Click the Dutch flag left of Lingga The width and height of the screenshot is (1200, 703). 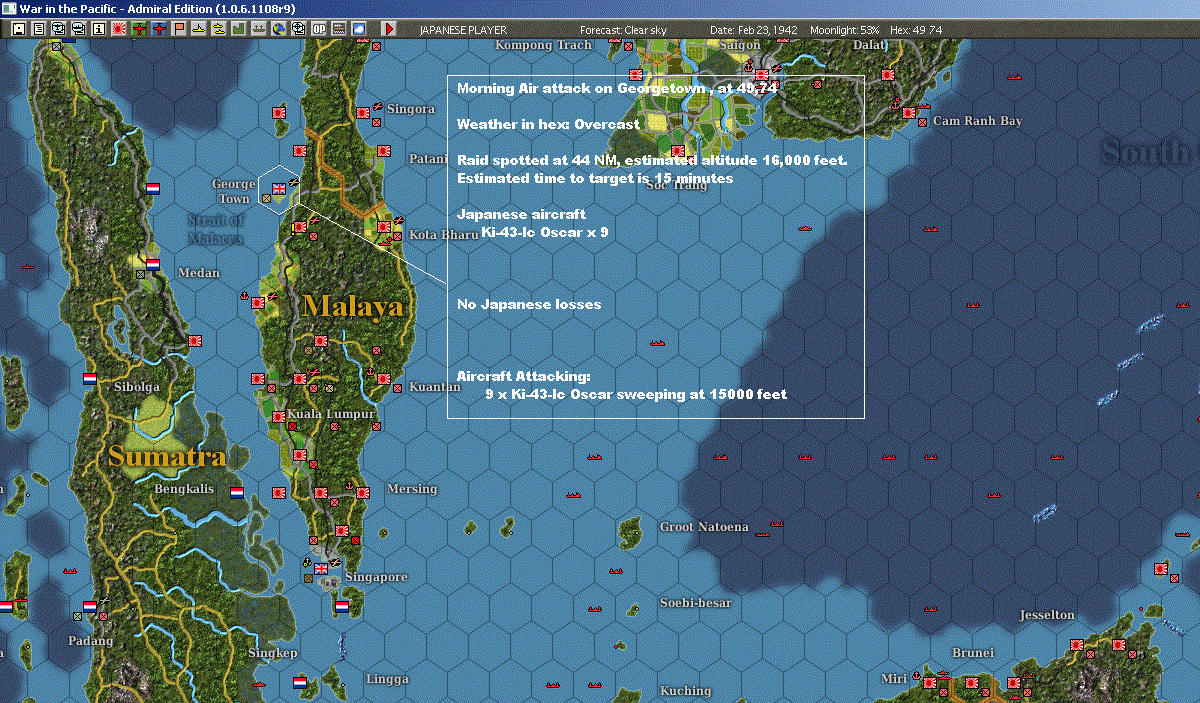coord(299,682)
